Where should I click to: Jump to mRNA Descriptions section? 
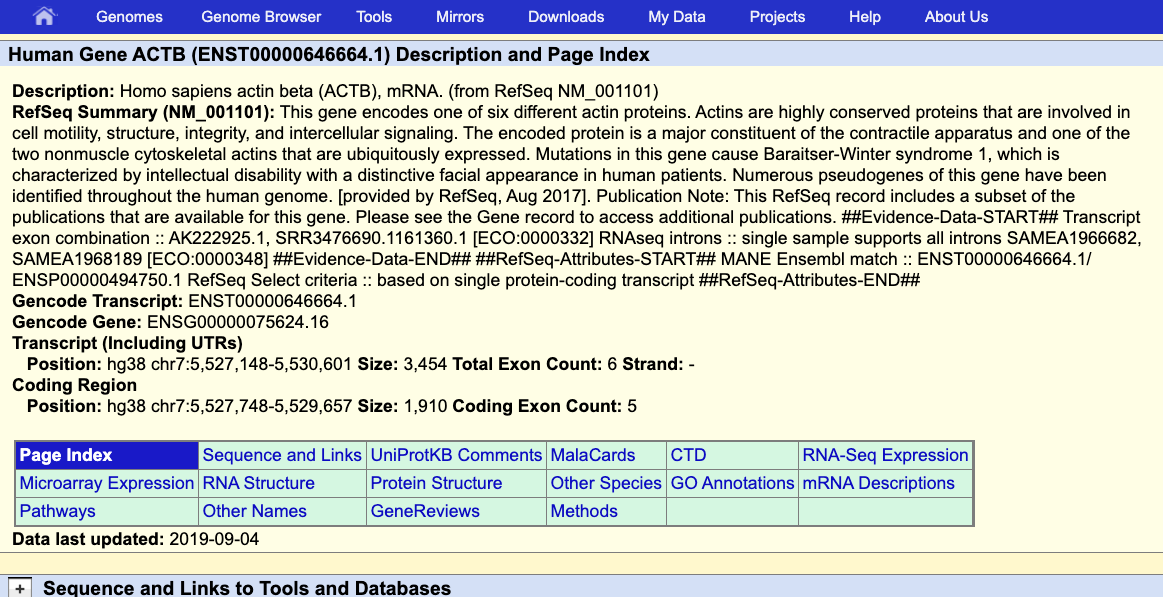(878, 483)
